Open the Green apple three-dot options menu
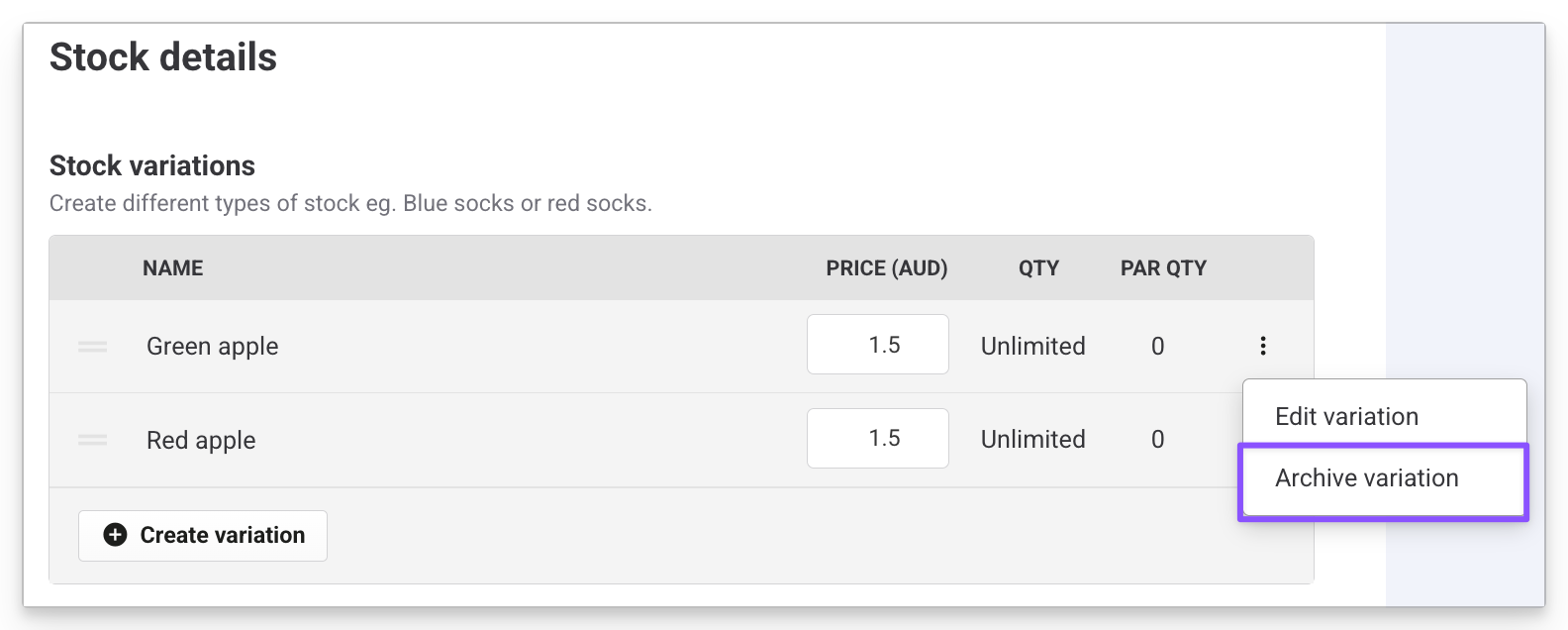Image resolution: width=1568 pixels, height=630 pixels. point(1262,346)
